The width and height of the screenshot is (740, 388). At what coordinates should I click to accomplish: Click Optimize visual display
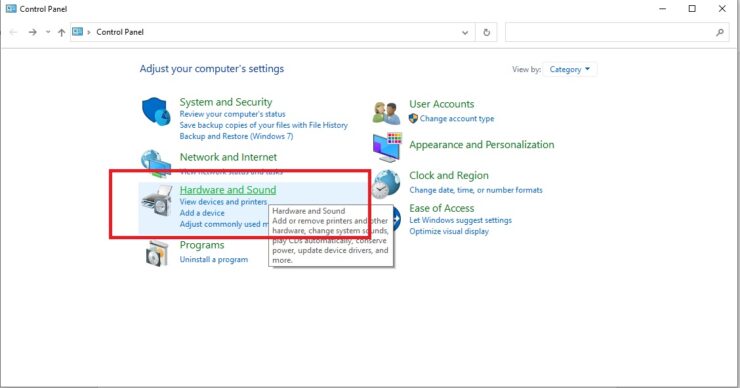click(449, 232)
